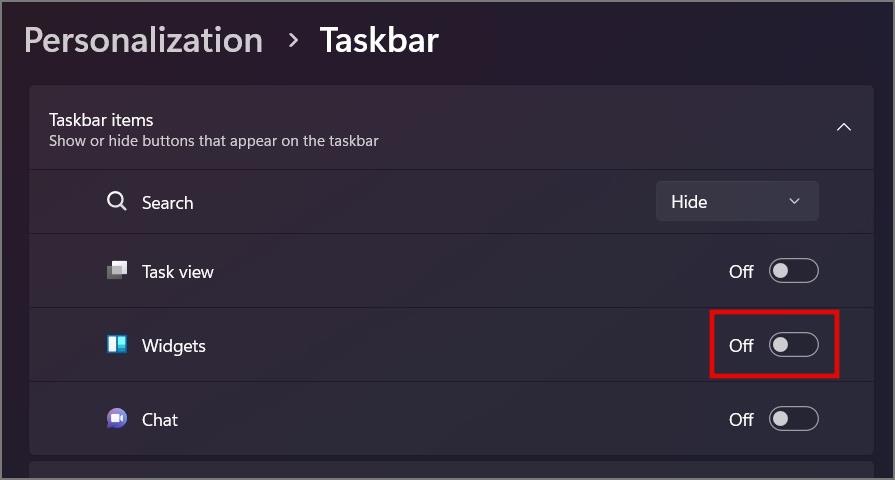Open the Search Hide dropdown
Screen dimensions: 895x480
(x=737, y=201)
